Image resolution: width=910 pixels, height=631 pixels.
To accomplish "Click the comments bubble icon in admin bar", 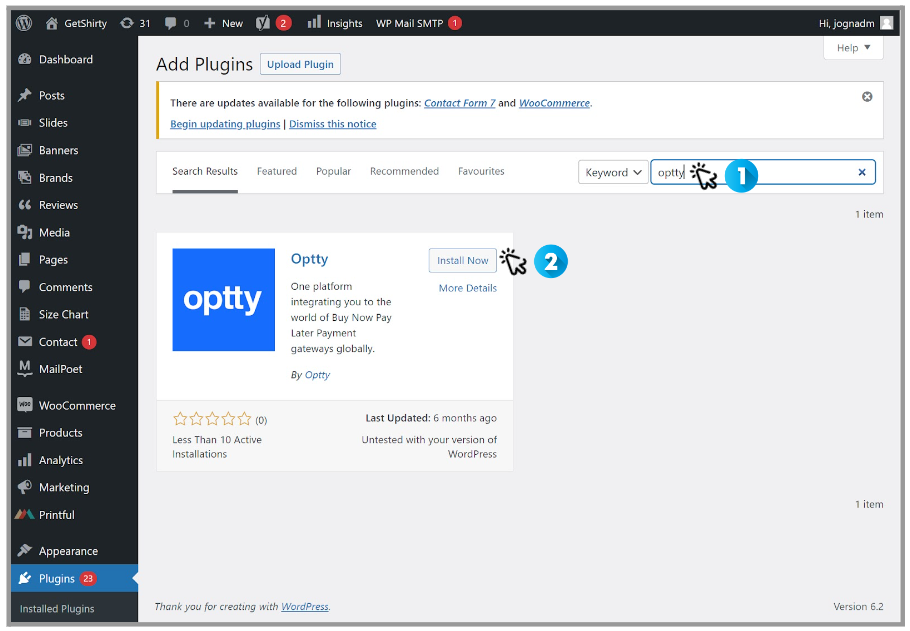I will click(x=171, y=23).
